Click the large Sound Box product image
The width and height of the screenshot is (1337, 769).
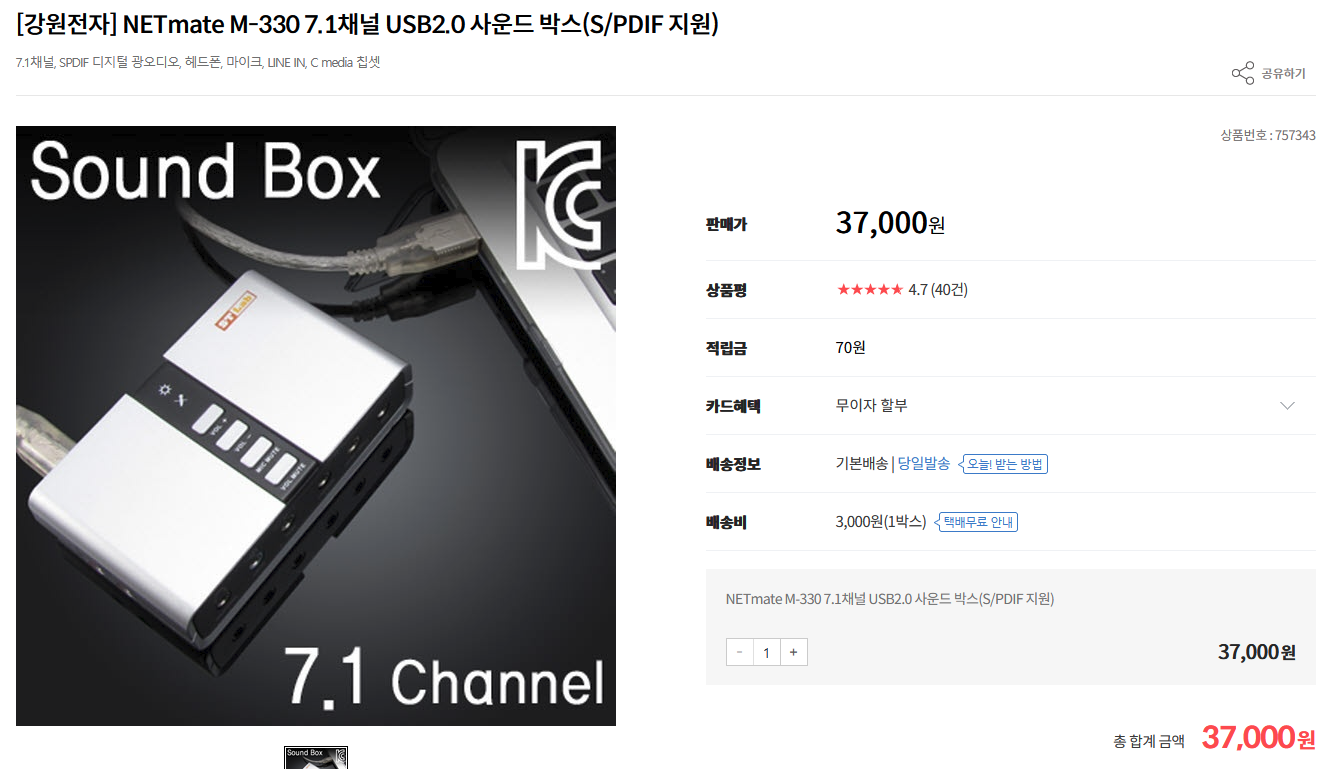(316, 426)
